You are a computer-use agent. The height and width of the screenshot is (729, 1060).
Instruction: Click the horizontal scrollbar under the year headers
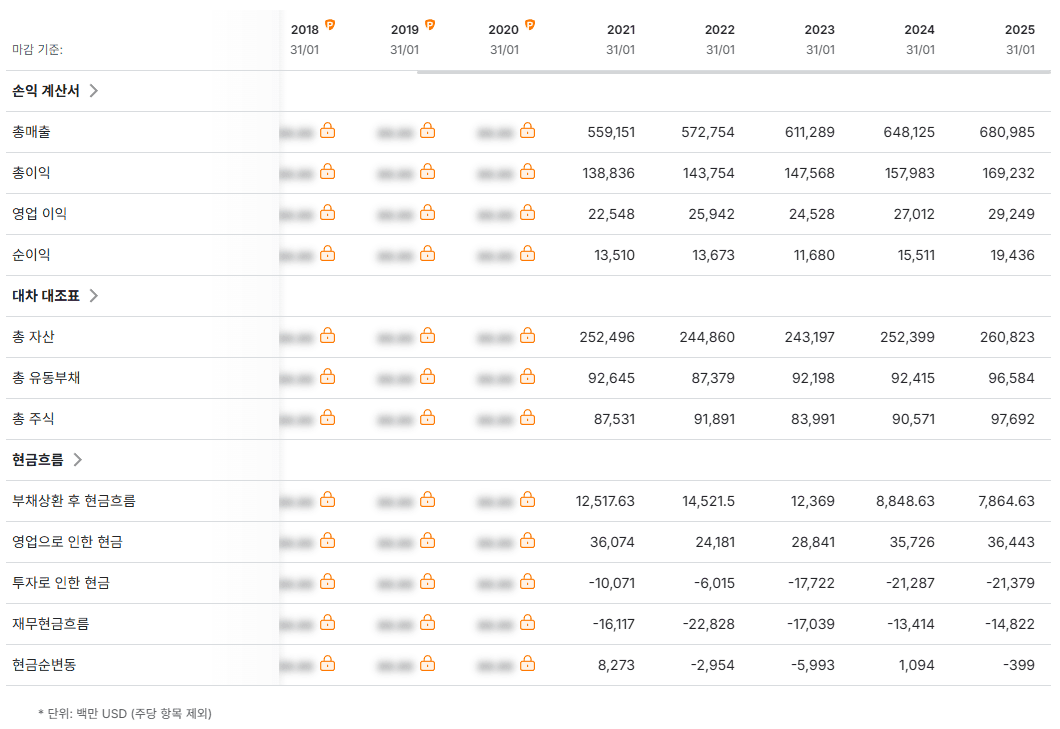coord(733,72)
